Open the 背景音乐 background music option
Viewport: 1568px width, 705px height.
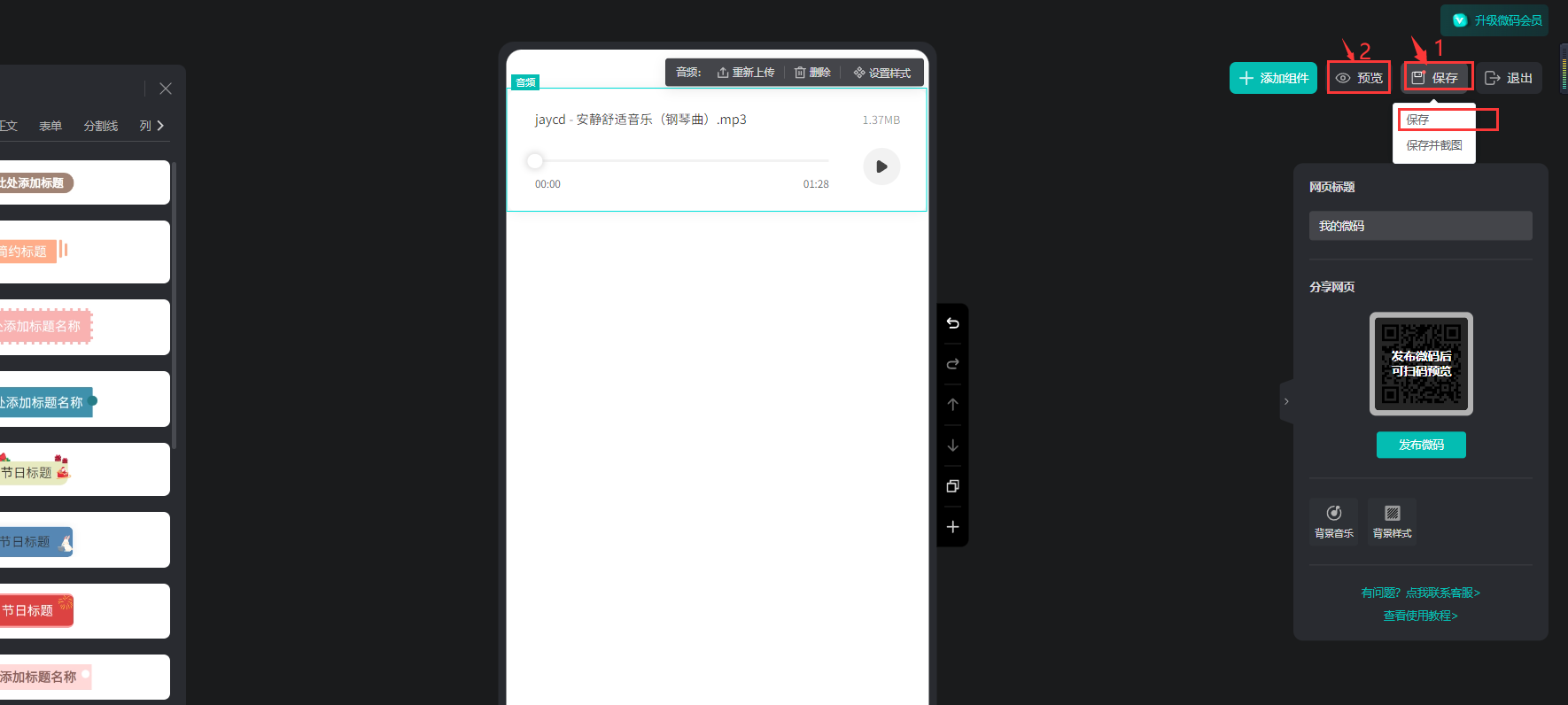pos(1333,521)
